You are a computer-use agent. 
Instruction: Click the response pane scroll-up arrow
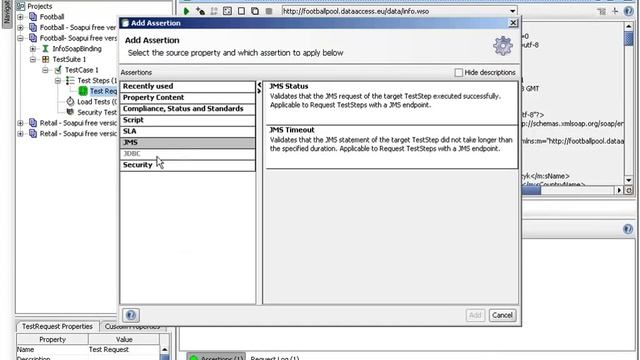tap(629, 27)
